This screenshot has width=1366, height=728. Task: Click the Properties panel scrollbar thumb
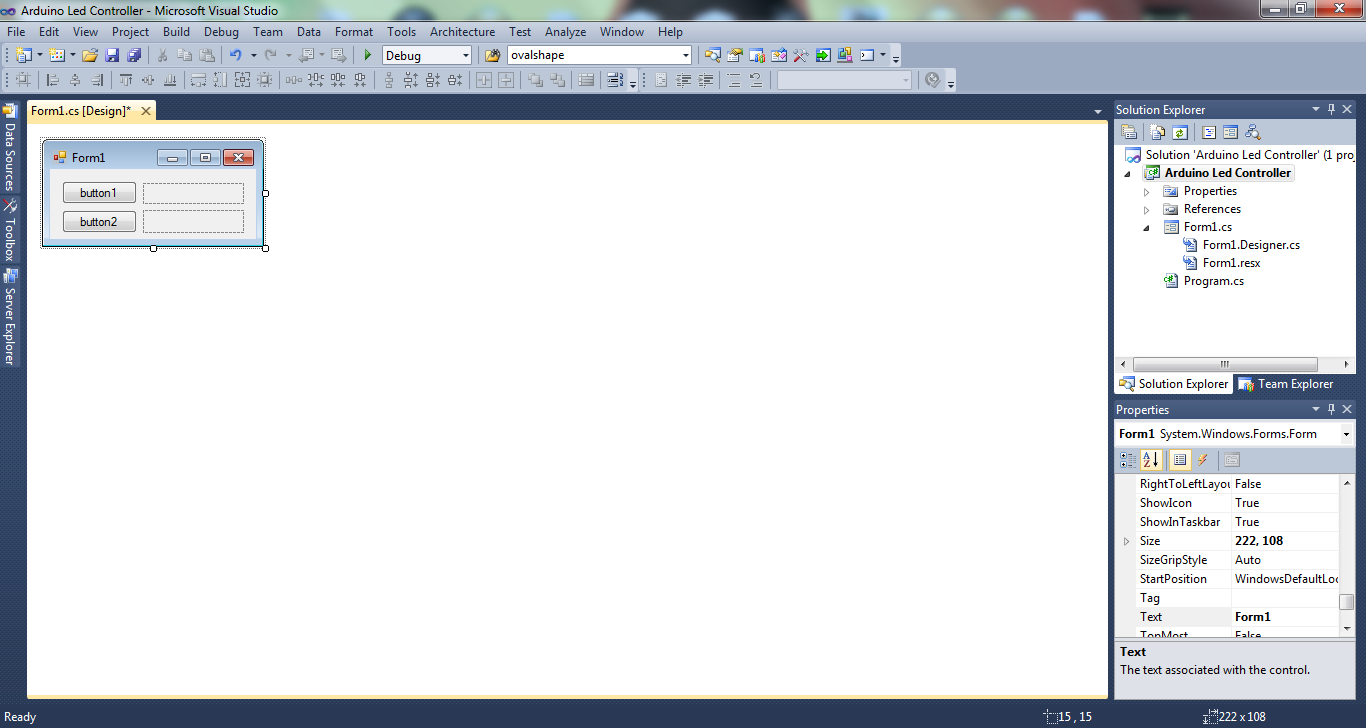[x=1347, y=601]
